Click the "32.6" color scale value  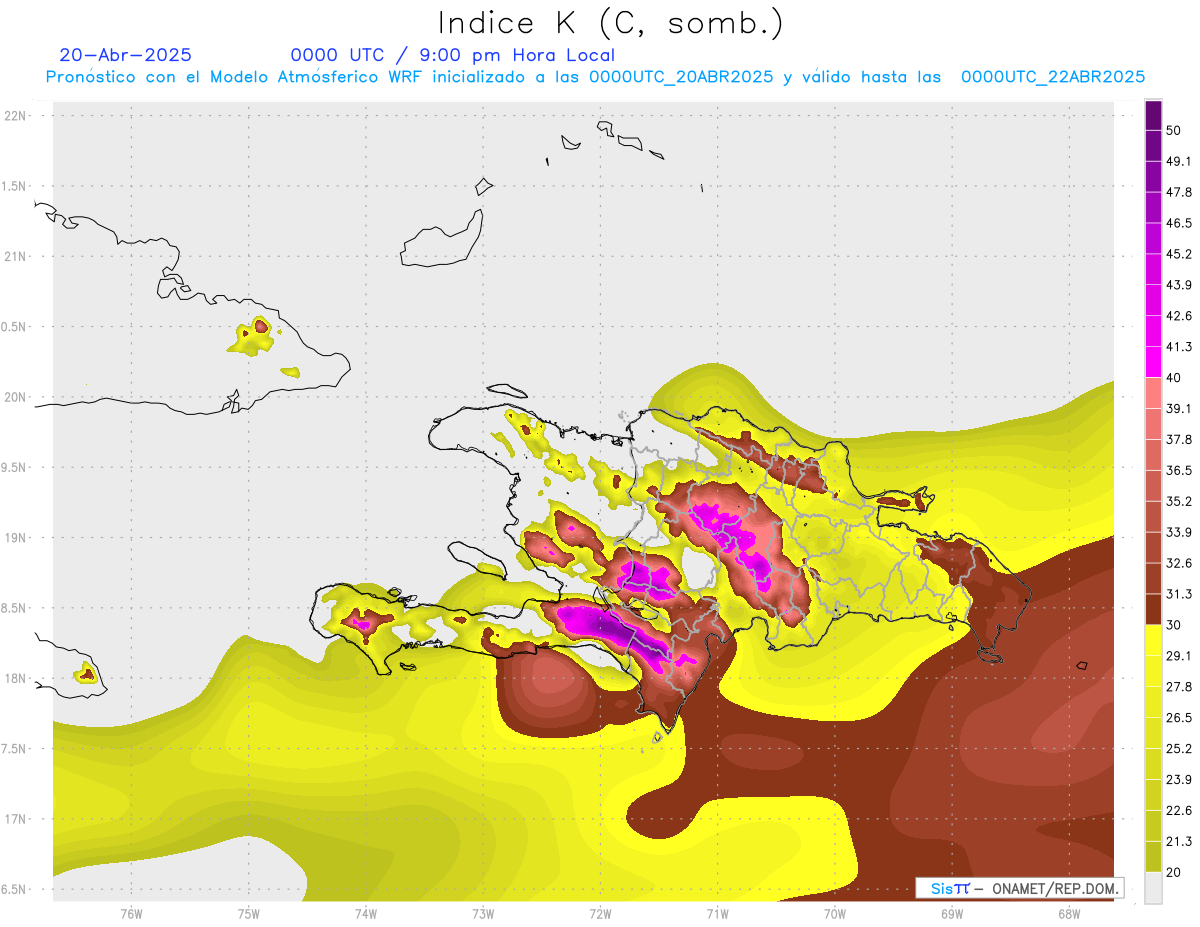(x=1179, y=563)
